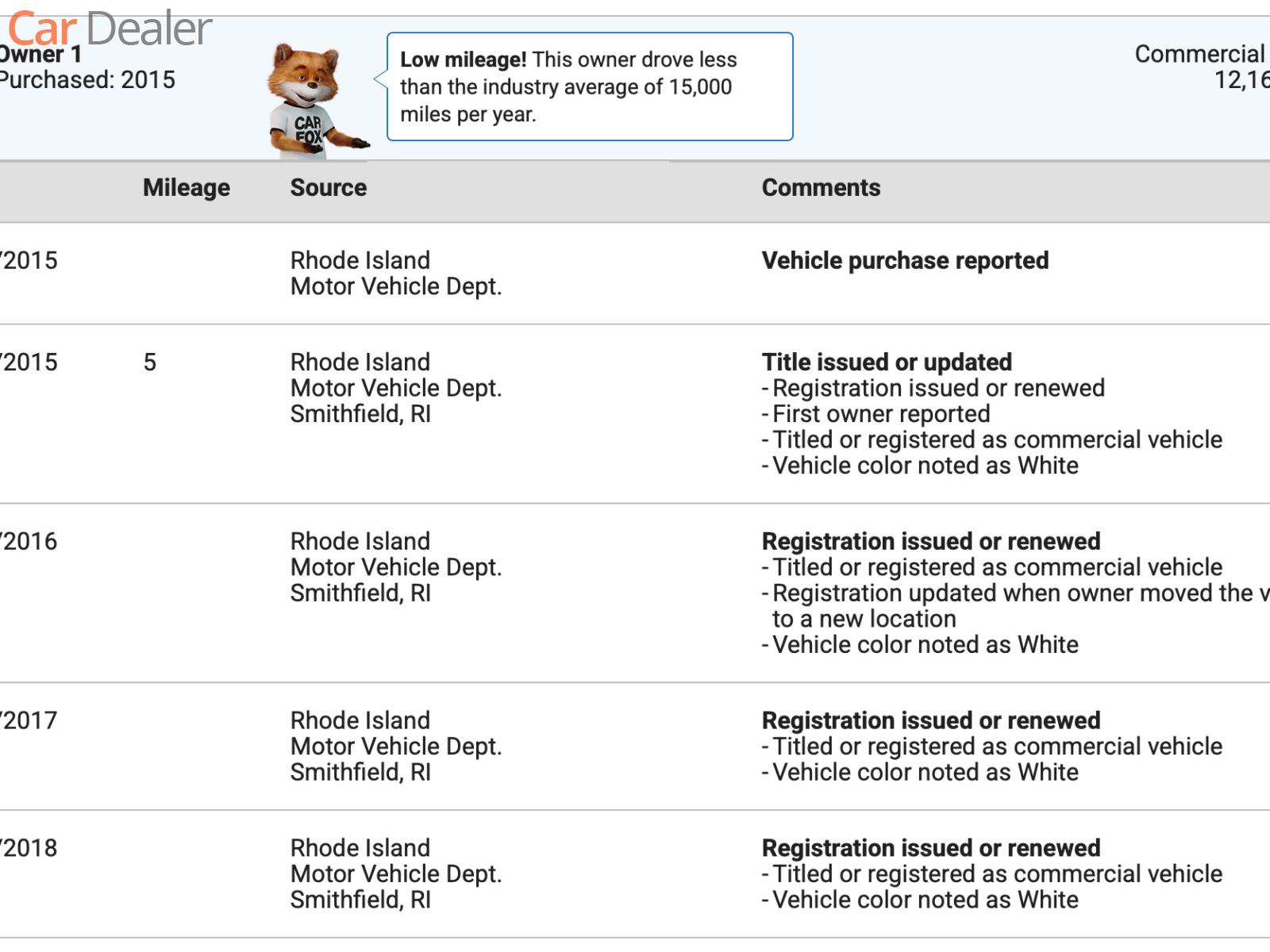
Task: Click the mileage value 5
Action: pos(150,363)
